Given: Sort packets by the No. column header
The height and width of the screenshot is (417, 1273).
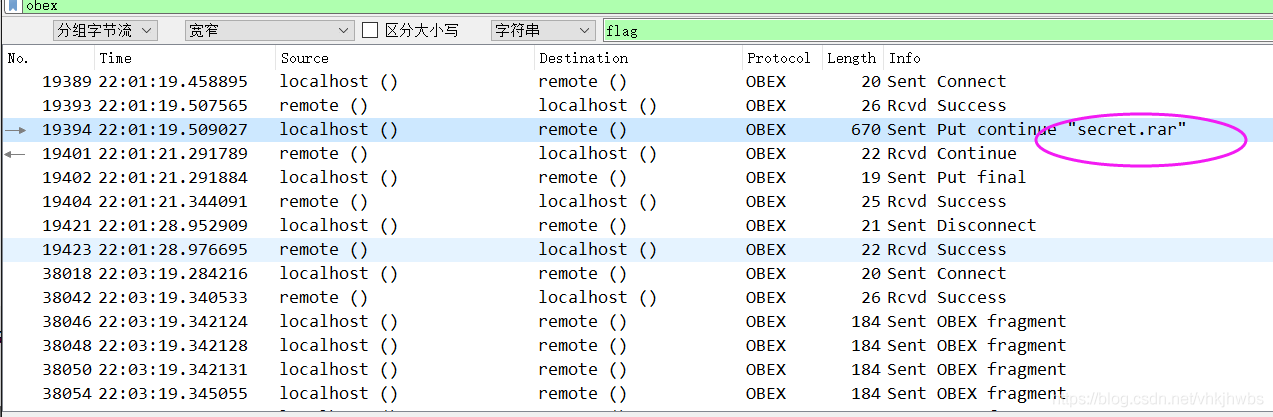Looking at the screenshot, I should (x=48, y=58).
